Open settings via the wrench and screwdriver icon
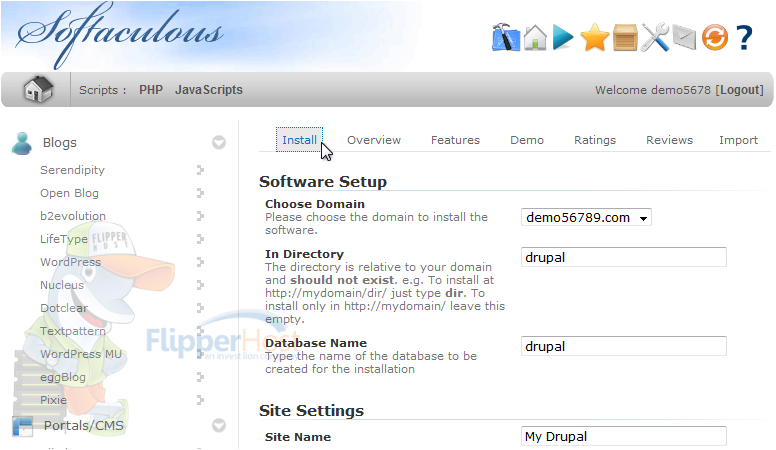Image resolution: width=776 pixels, height=450 pixels. [655, 37]
